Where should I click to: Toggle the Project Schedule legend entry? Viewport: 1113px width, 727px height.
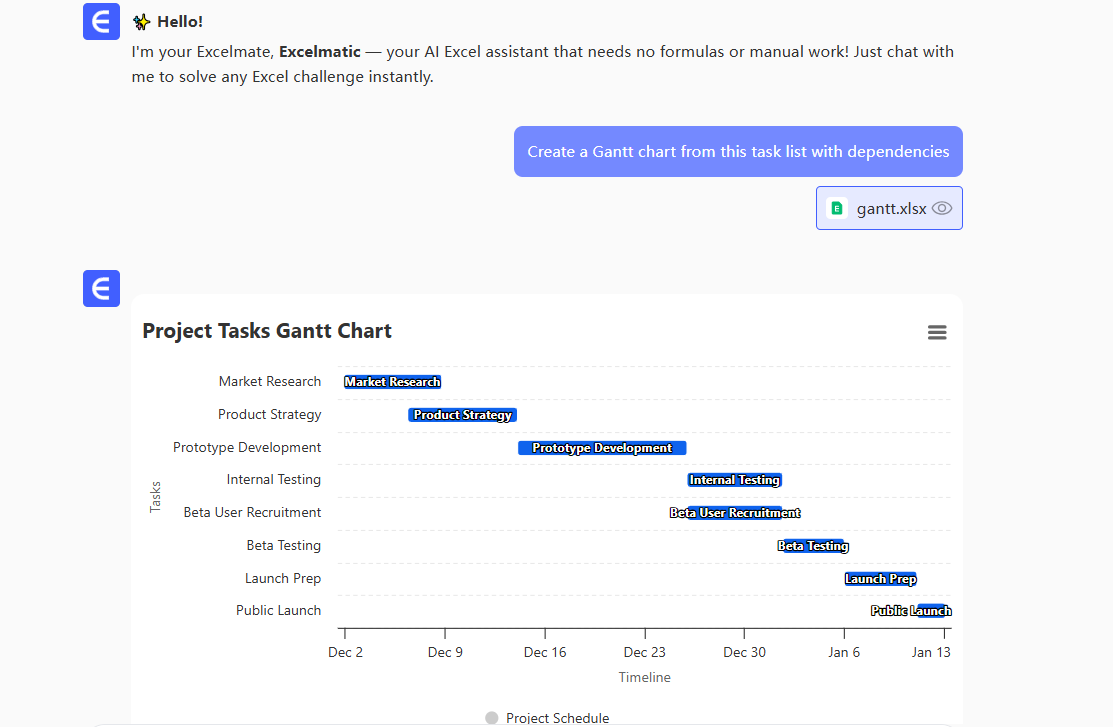click(547, 717)
